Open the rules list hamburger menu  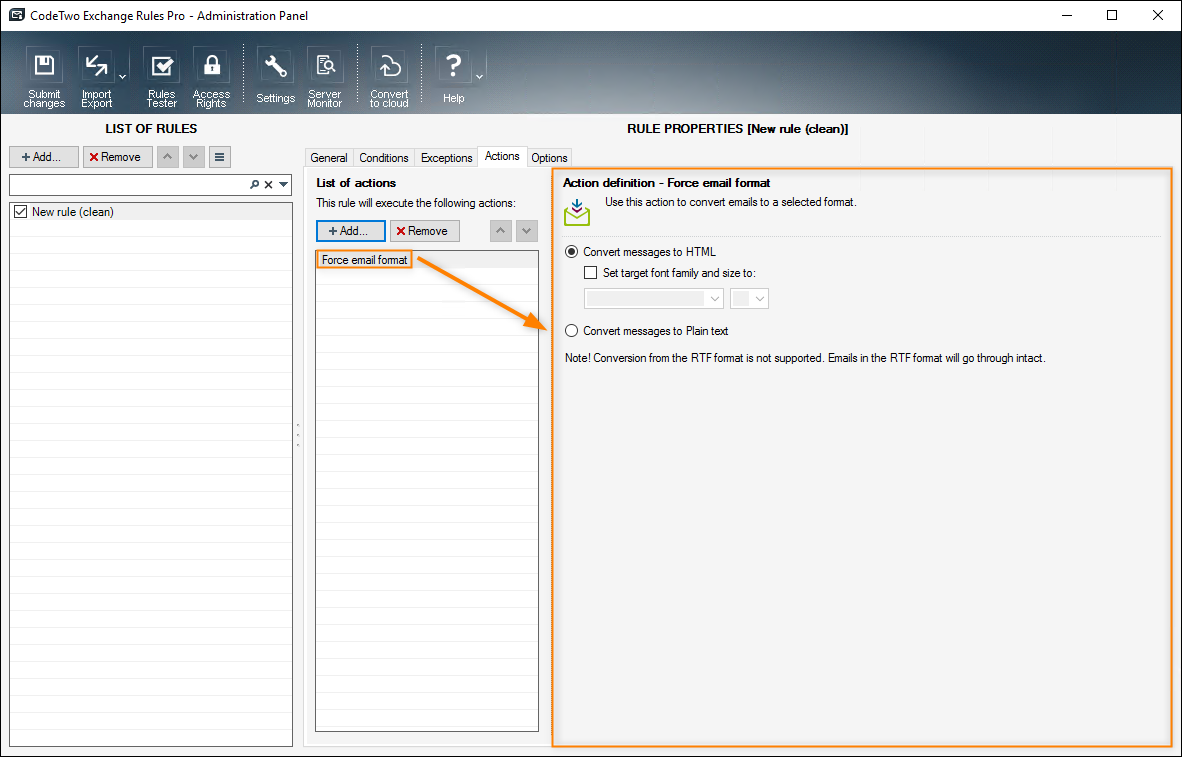[219, 157]
